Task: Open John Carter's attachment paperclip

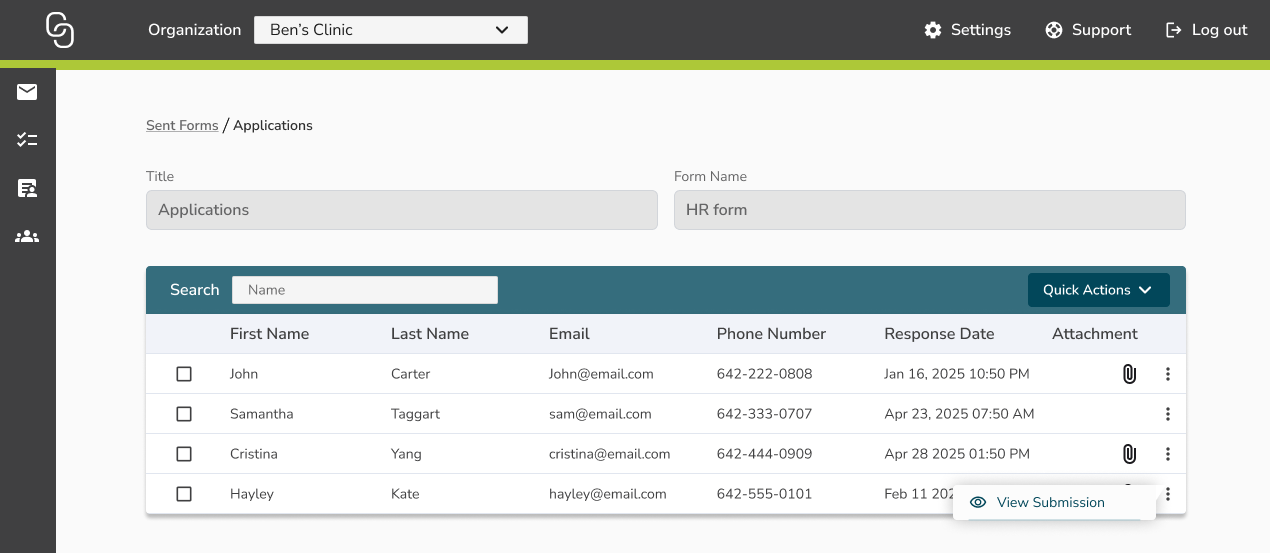Action: tap(1129, 374)
